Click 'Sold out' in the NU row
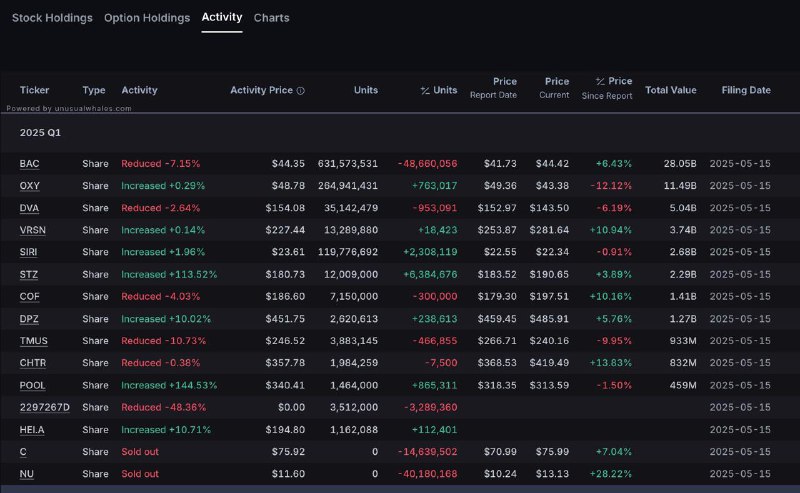800x493 pixels. point(140,474)
